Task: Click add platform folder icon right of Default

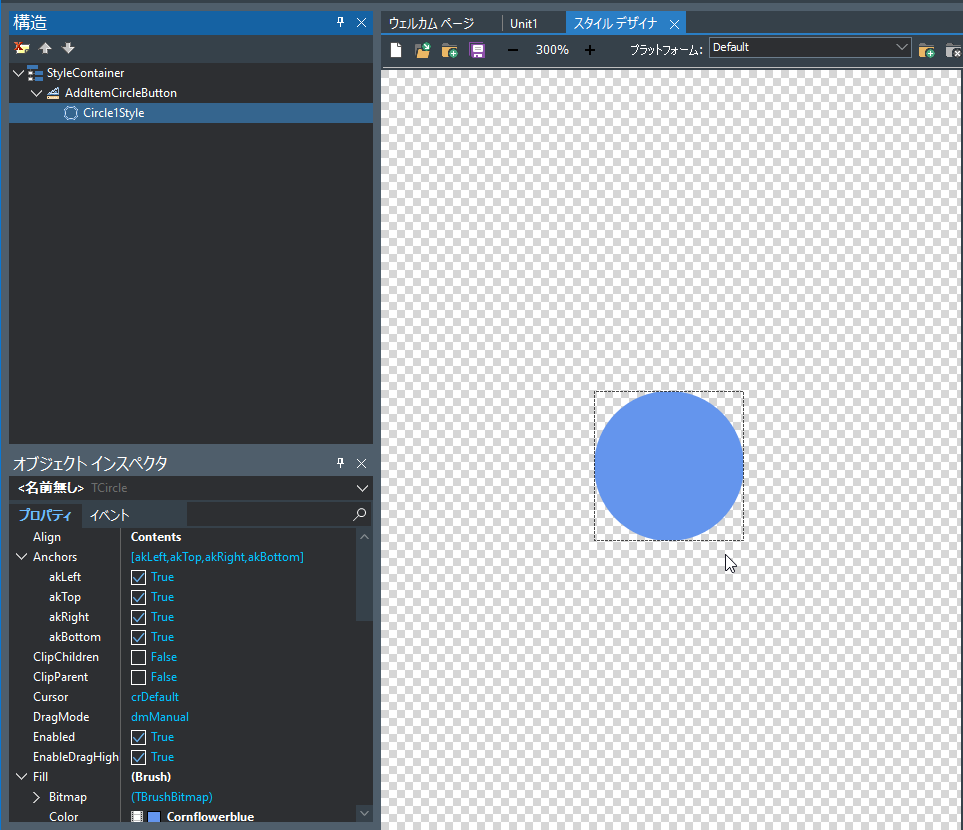Action: (x=927, y=50)
